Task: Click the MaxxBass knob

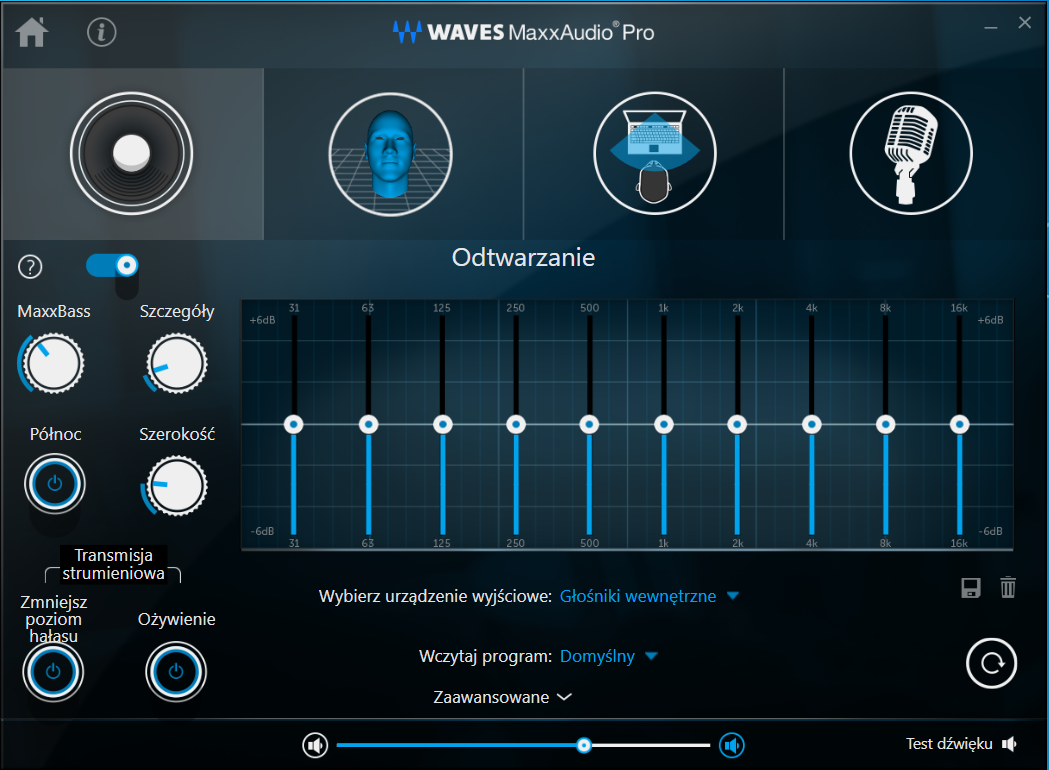Action: tap(53, 364)
